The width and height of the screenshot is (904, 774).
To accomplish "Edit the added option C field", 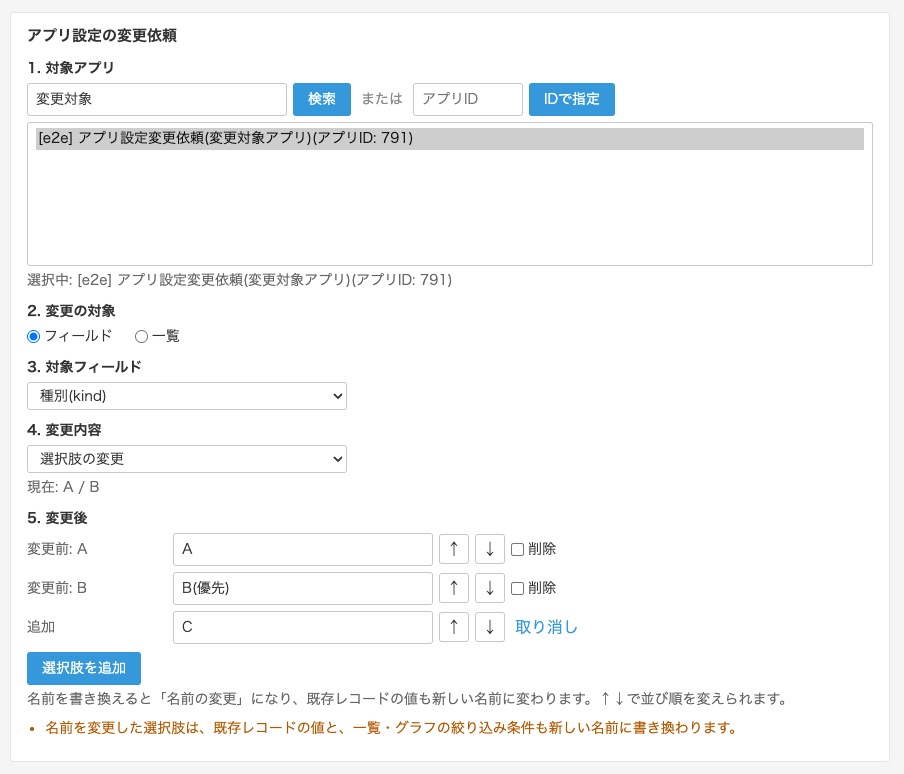I will (303, 627).
